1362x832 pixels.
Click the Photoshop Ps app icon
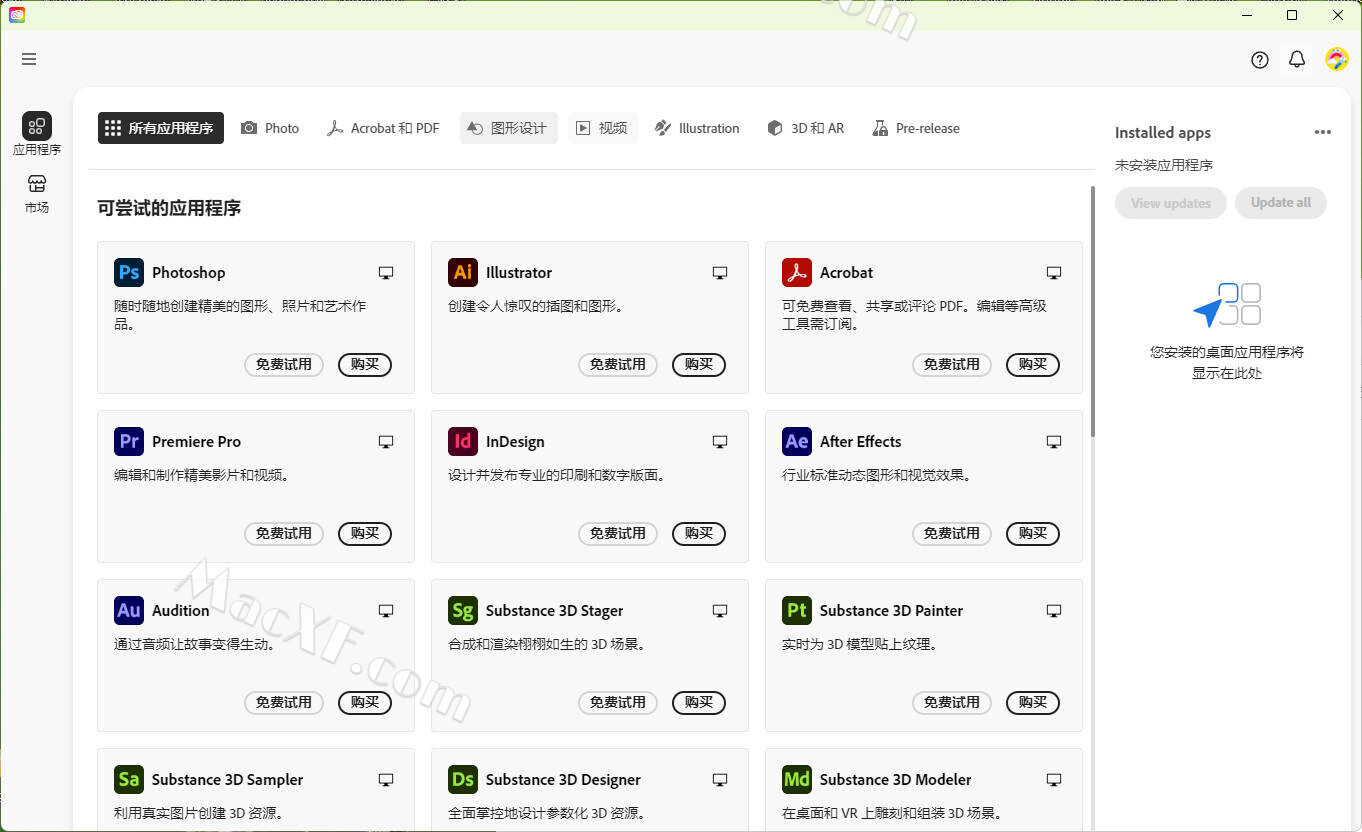pos(129,272)
